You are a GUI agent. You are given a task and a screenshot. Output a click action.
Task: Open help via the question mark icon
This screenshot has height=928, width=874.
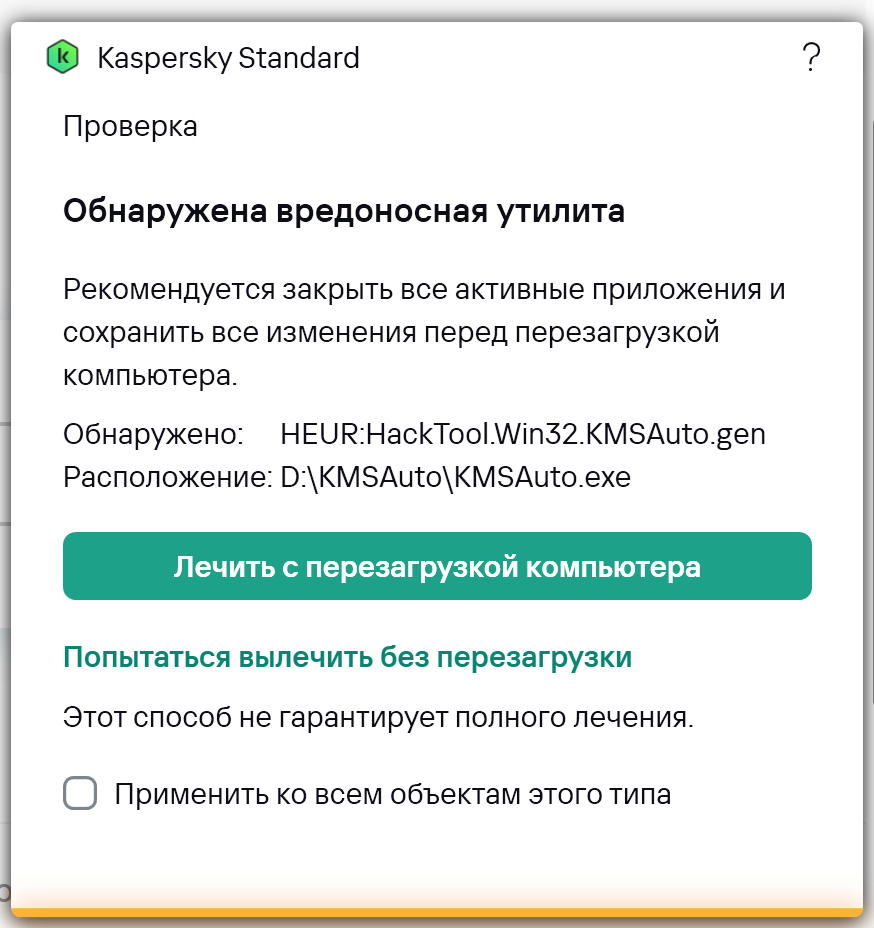tap(811, 57)
